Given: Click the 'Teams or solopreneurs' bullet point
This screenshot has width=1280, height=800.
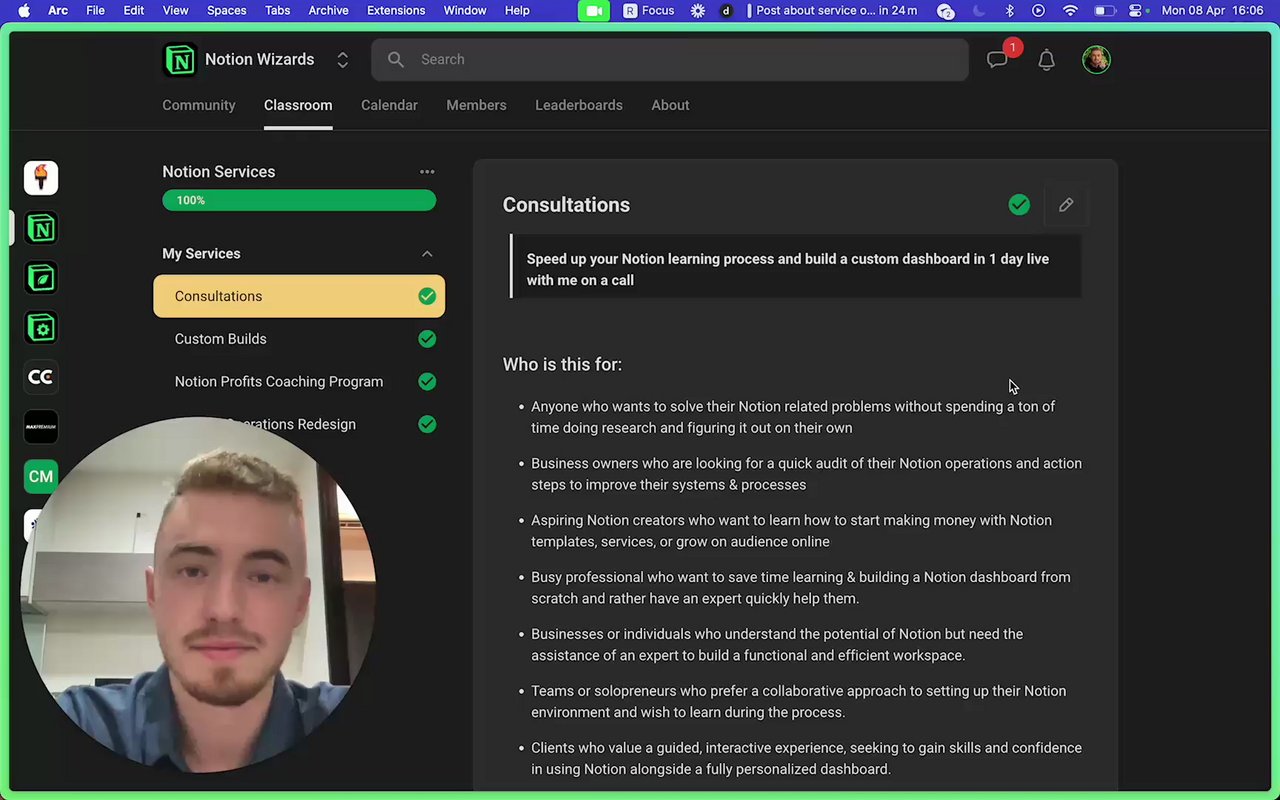Looking at the screenshot, I should 798,702.
